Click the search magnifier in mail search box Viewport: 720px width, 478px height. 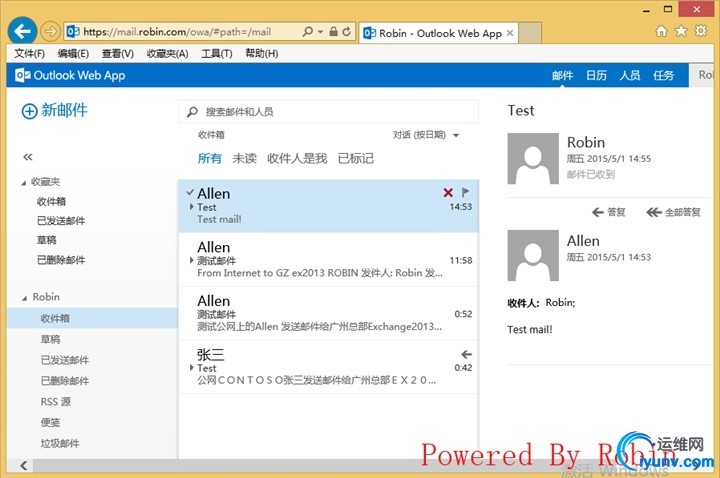click(192, 112)
